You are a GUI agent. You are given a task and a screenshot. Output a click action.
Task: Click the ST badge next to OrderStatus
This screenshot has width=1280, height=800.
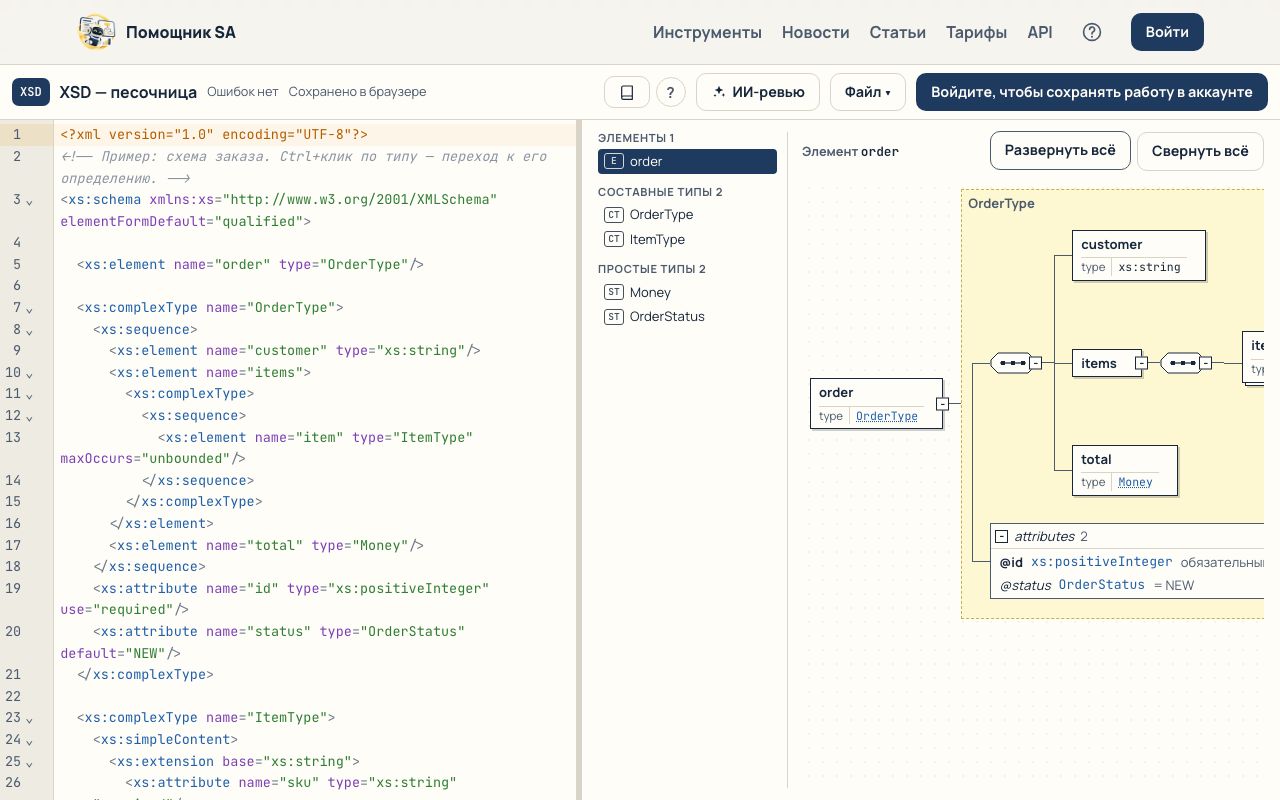614,317
